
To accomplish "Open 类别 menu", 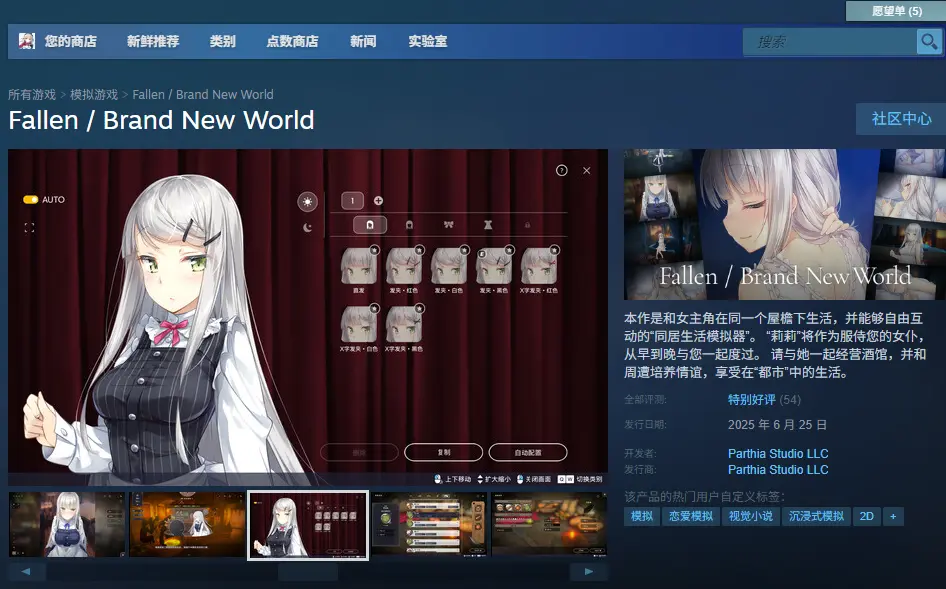I will 223,41.
